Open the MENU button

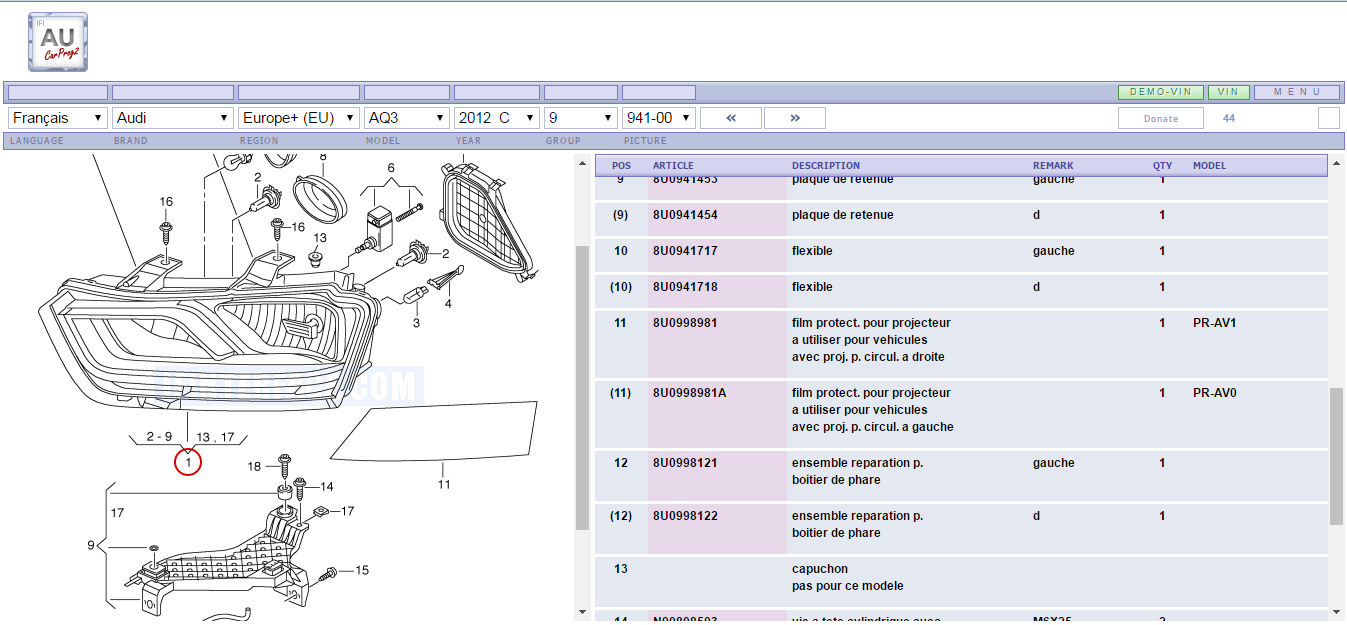pyautogui.click(x=1297, y=92)
